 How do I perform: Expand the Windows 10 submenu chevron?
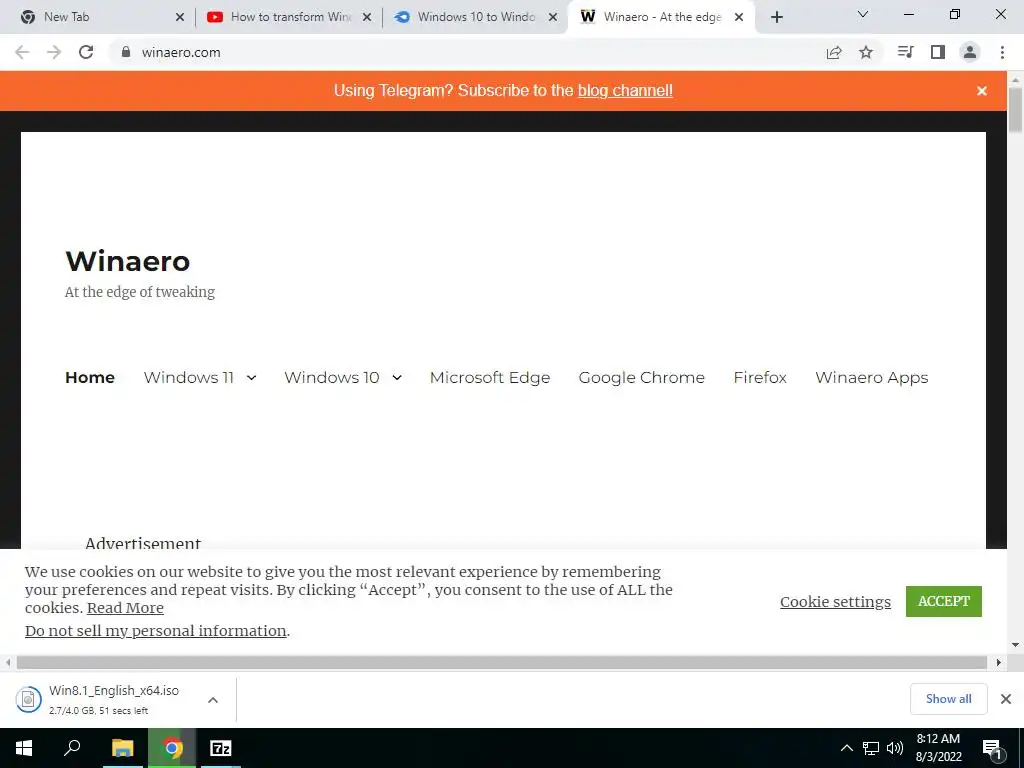click(397, 377)
